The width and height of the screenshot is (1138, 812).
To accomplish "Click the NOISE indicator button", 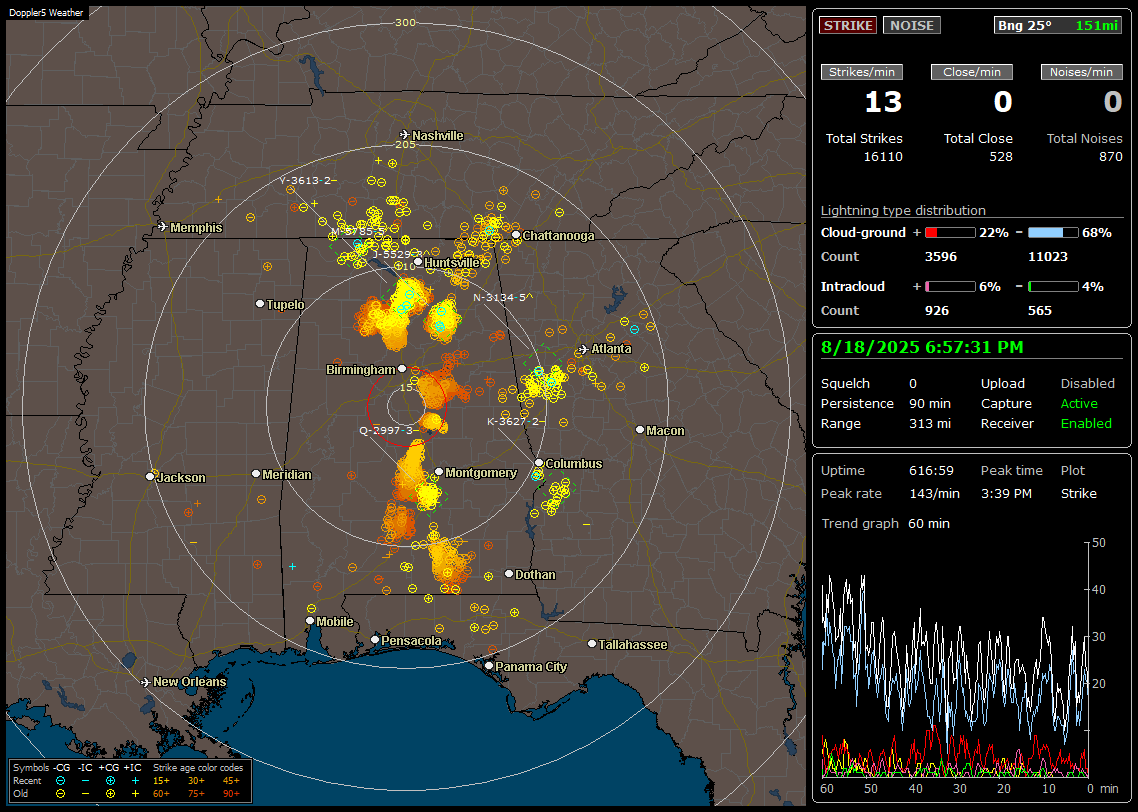I will (x=912, y=25).
